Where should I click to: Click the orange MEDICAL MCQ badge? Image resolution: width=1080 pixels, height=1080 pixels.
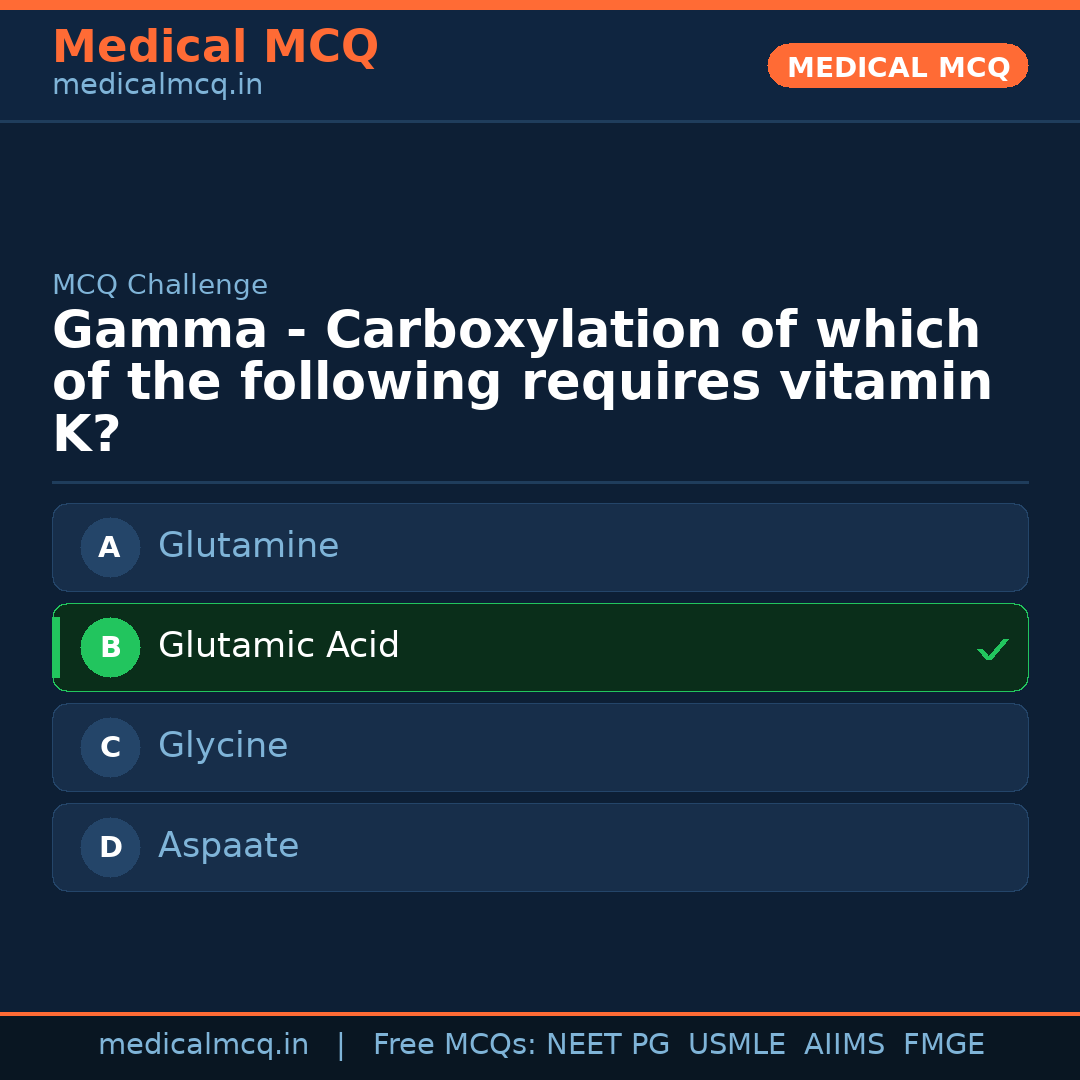tap(897, 66)
